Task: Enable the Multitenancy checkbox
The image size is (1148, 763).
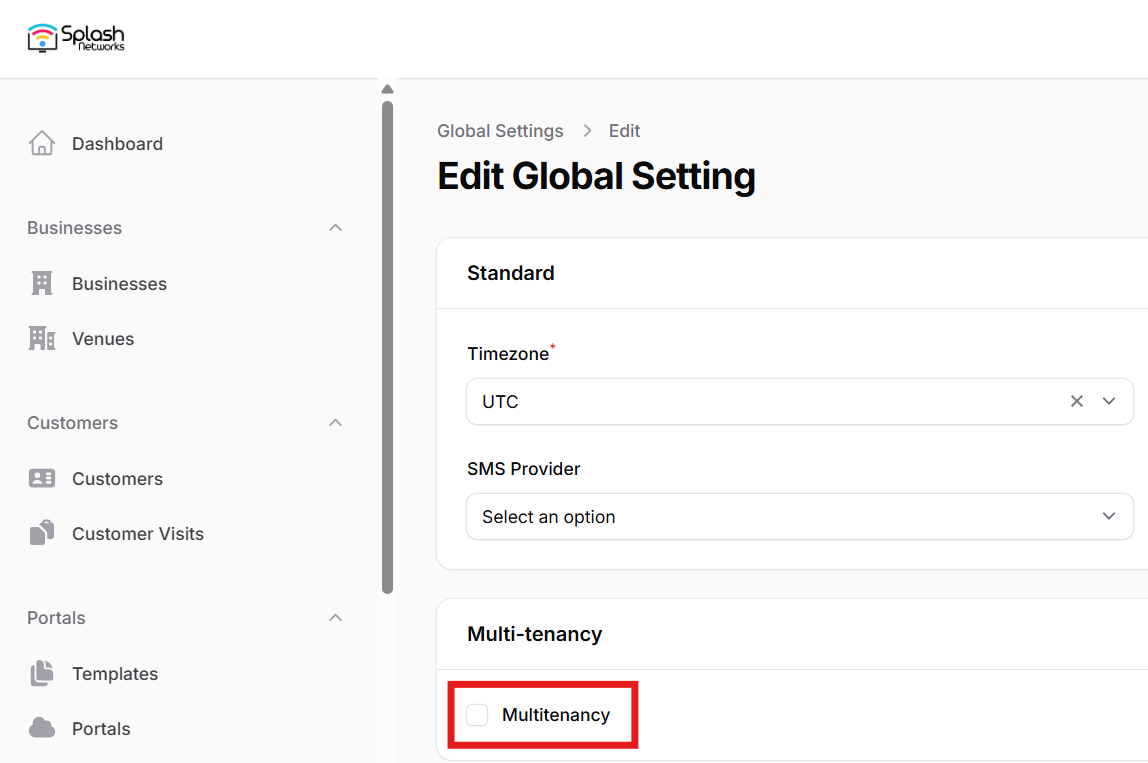Action: coord(478,715)
